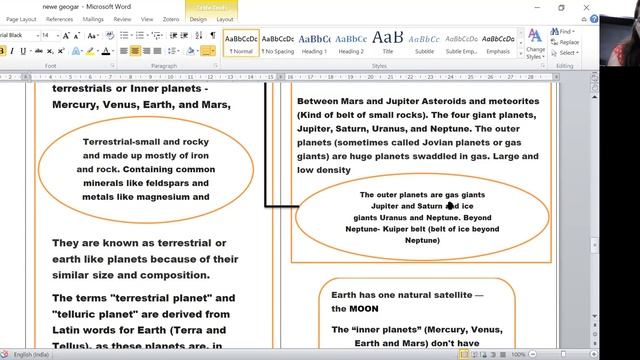Click the Shading paint bucket color
Screen dimensions: 640x360
[x=190, y=51]
